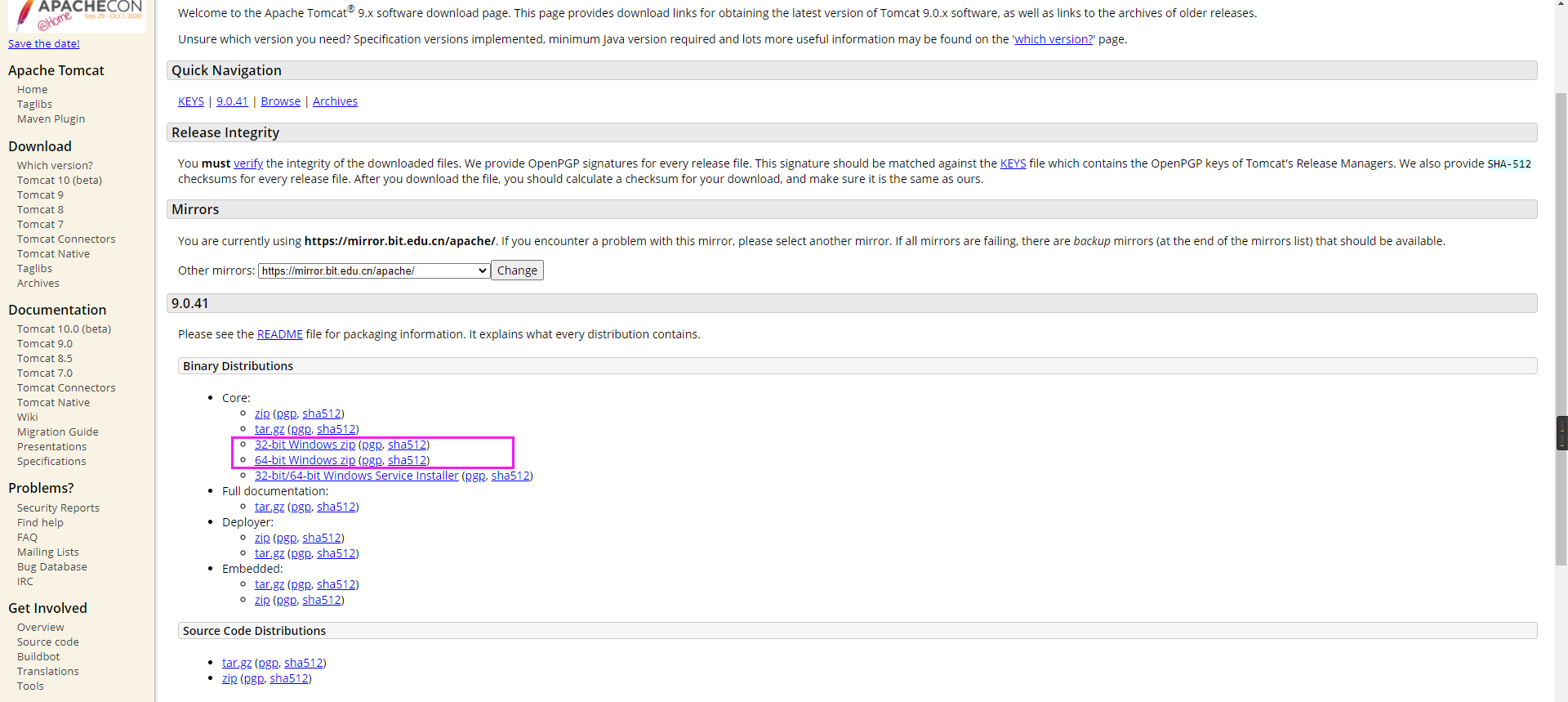Download Deployer tar.gz file

(x=269, y=553)
